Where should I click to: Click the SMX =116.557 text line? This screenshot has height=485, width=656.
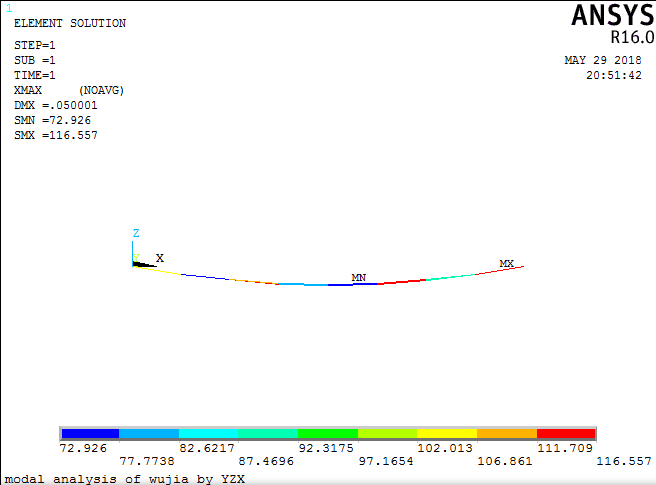point(56,135)
